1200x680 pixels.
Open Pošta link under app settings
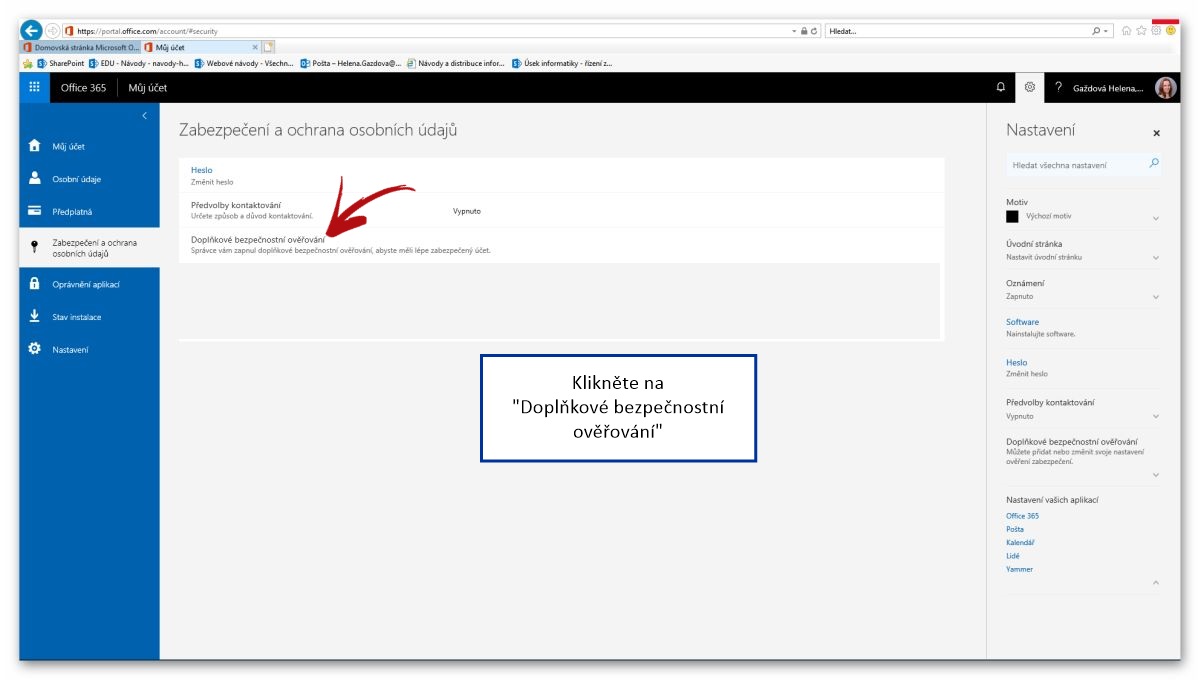[x=1015, y=529]
